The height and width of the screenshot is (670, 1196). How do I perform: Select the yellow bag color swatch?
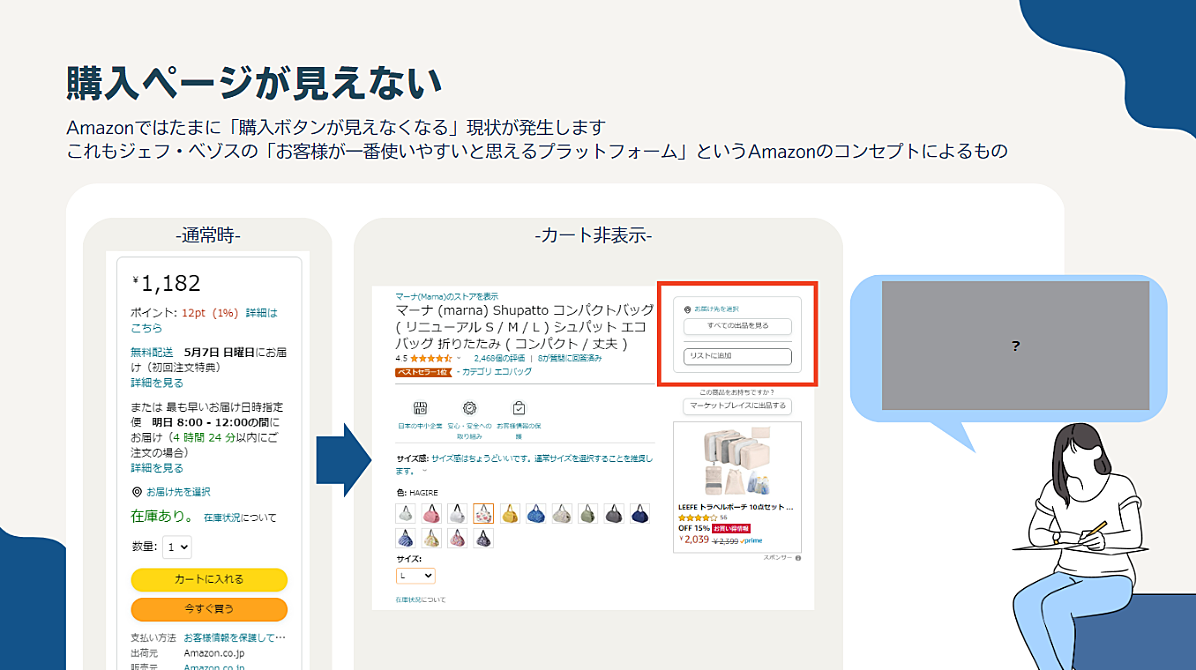[510, 514]
